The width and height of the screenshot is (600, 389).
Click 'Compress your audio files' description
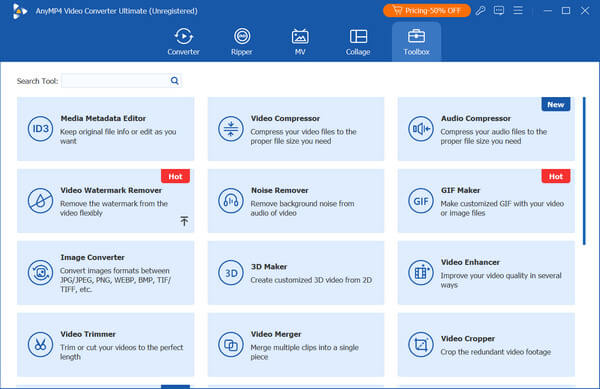pyautogui.click(x=494, y=136)
